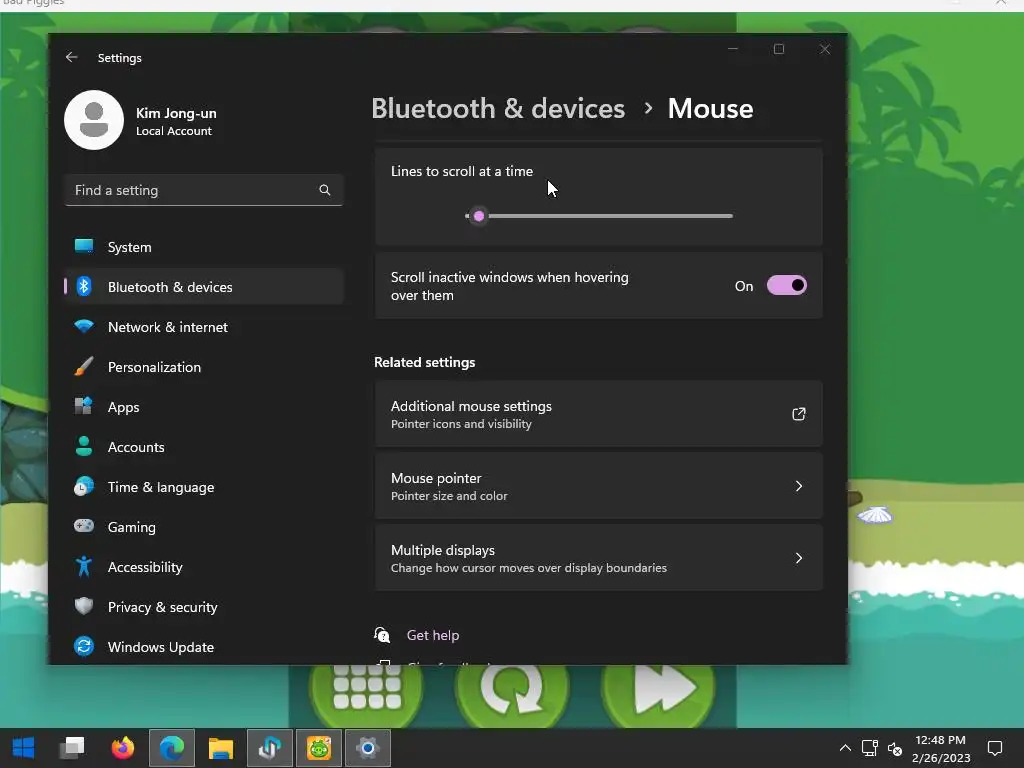The width and height of the screenshot is (1024, 768).
Task: Click the Related settings heading text
Action: [424, 362]
